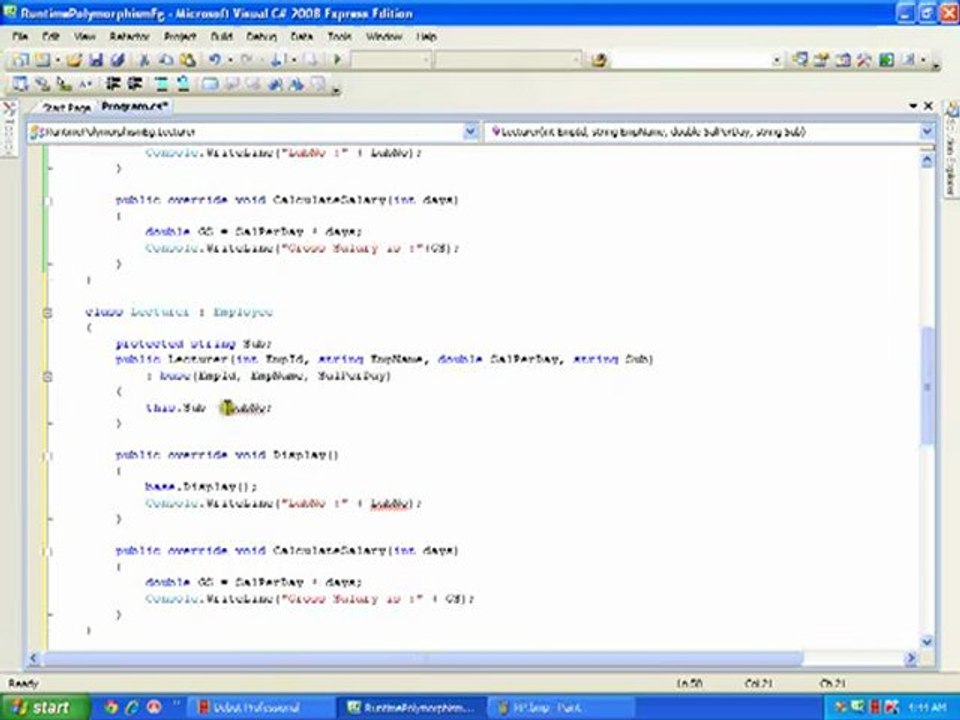Start debugging with the green play arrow
Image resolution: width=960 pixels, height=720 pixels.
point(337,59)
